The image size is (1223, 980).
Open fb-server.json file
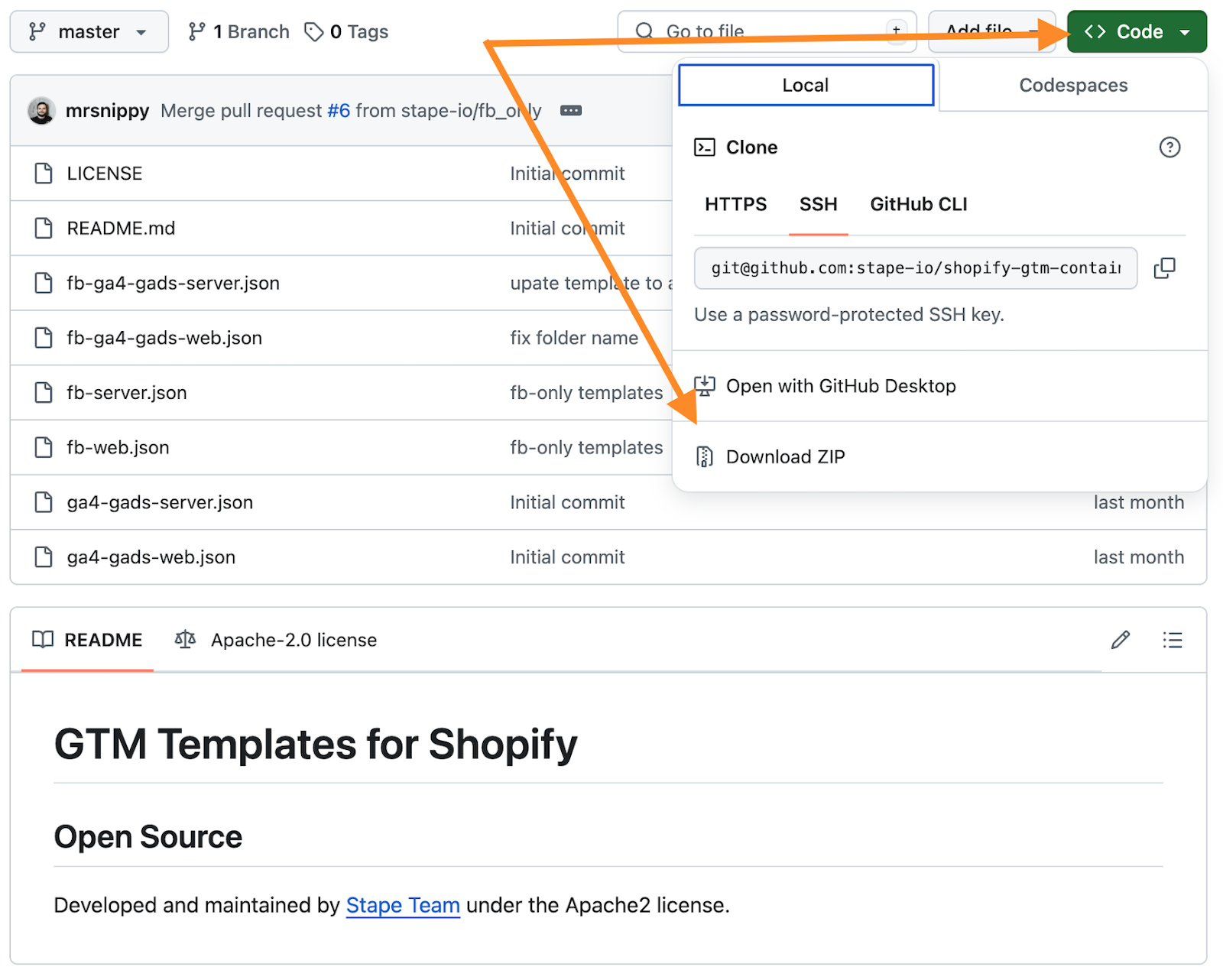(x=127, y=393)
